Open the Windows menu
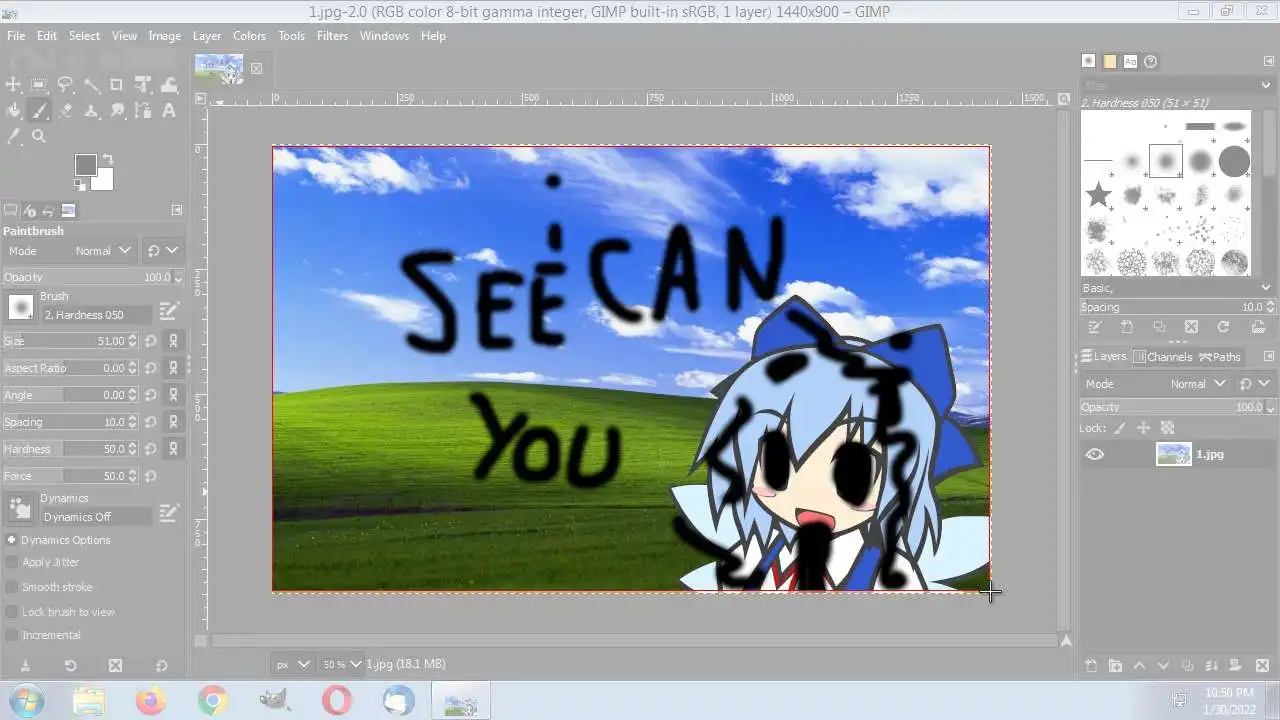Screen dimensions: 1280x720 click(384, 36)
